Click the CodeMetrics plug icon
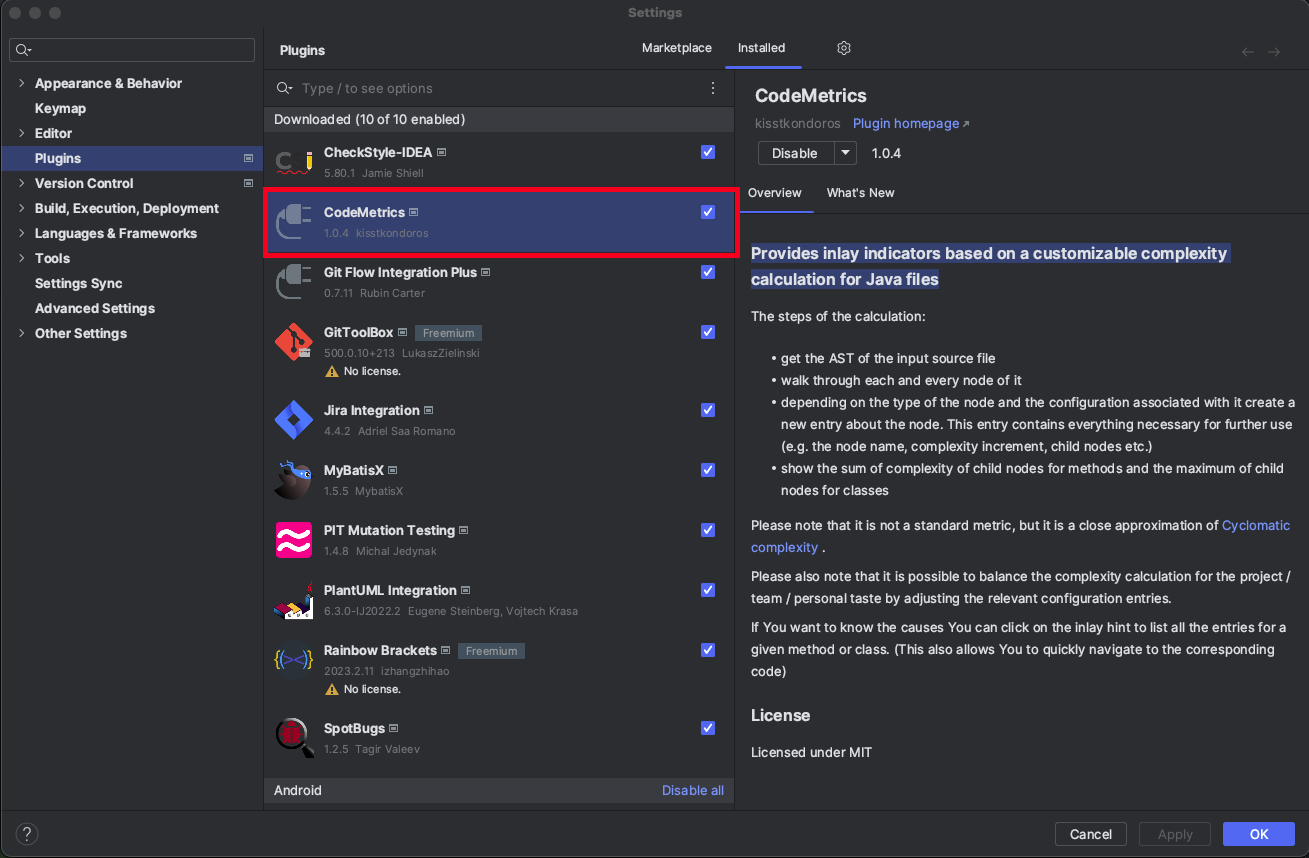This screenshot has height=858, width=1309. 294,222
